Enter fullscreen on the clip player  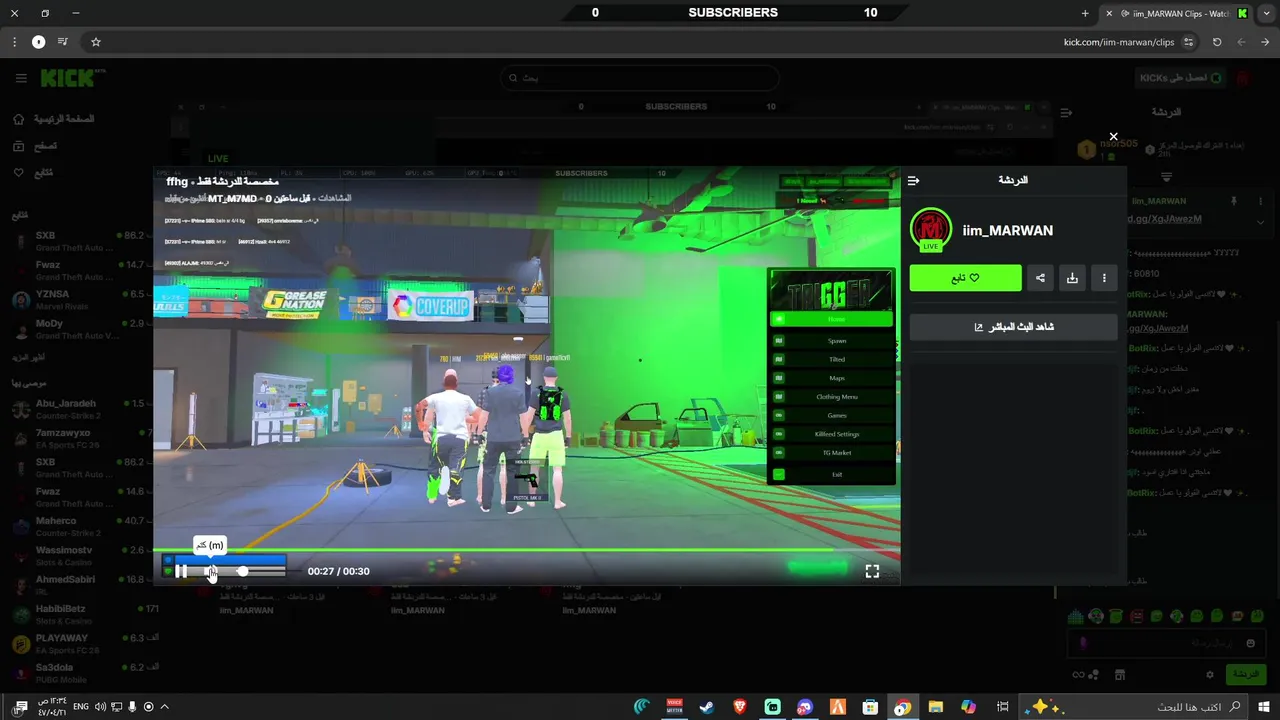[x=872, y=571]
